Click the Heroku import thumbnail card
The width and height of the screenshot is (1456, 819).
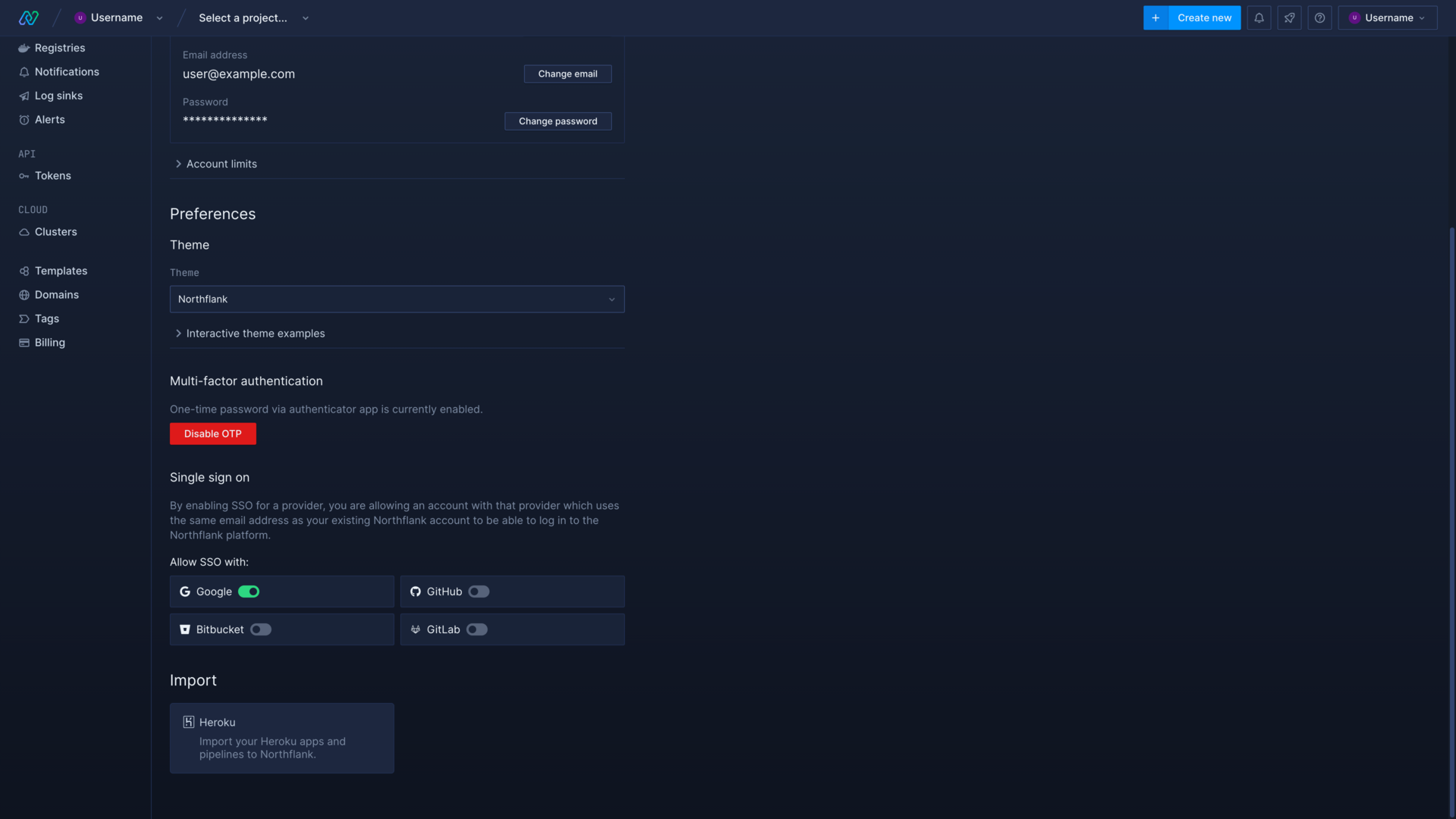tap(281, 737)
